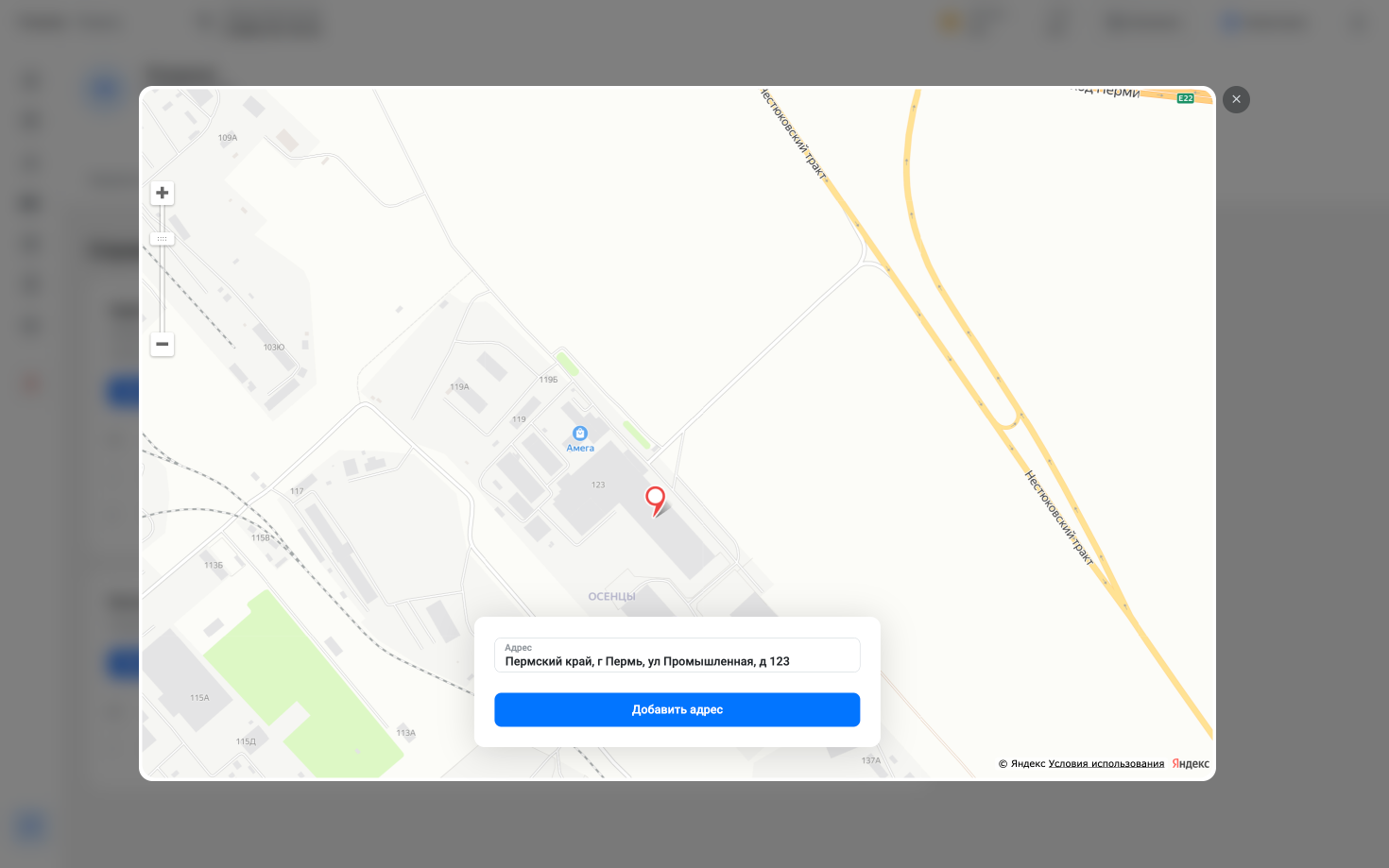This screenshot has width=1389, height=868.
Task: Select building 119А on the map
Action: coord(459,386)
